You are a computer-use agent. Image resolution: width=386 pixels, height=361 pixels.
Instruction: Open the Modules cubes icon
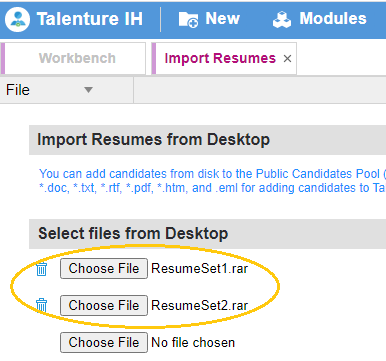point(282,19)
